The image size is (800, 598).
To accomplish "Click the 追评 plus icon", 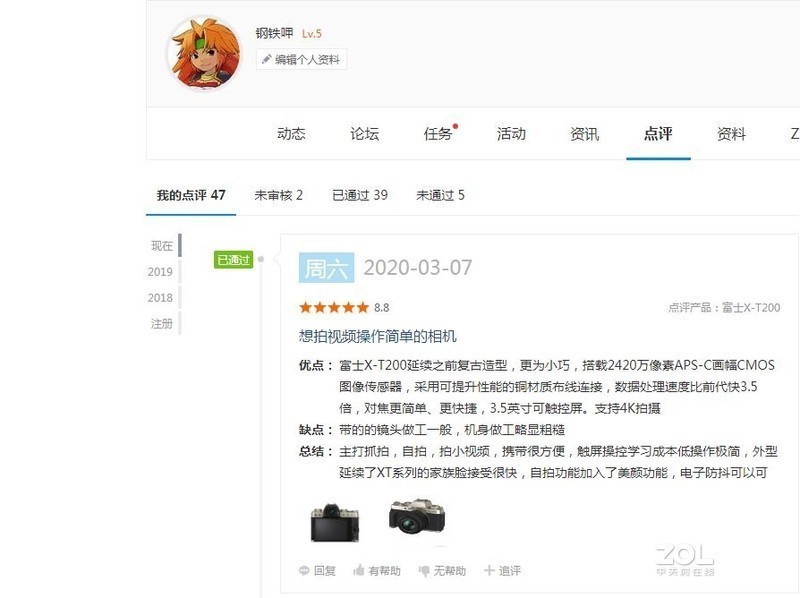I will click(x=489, y=570).
